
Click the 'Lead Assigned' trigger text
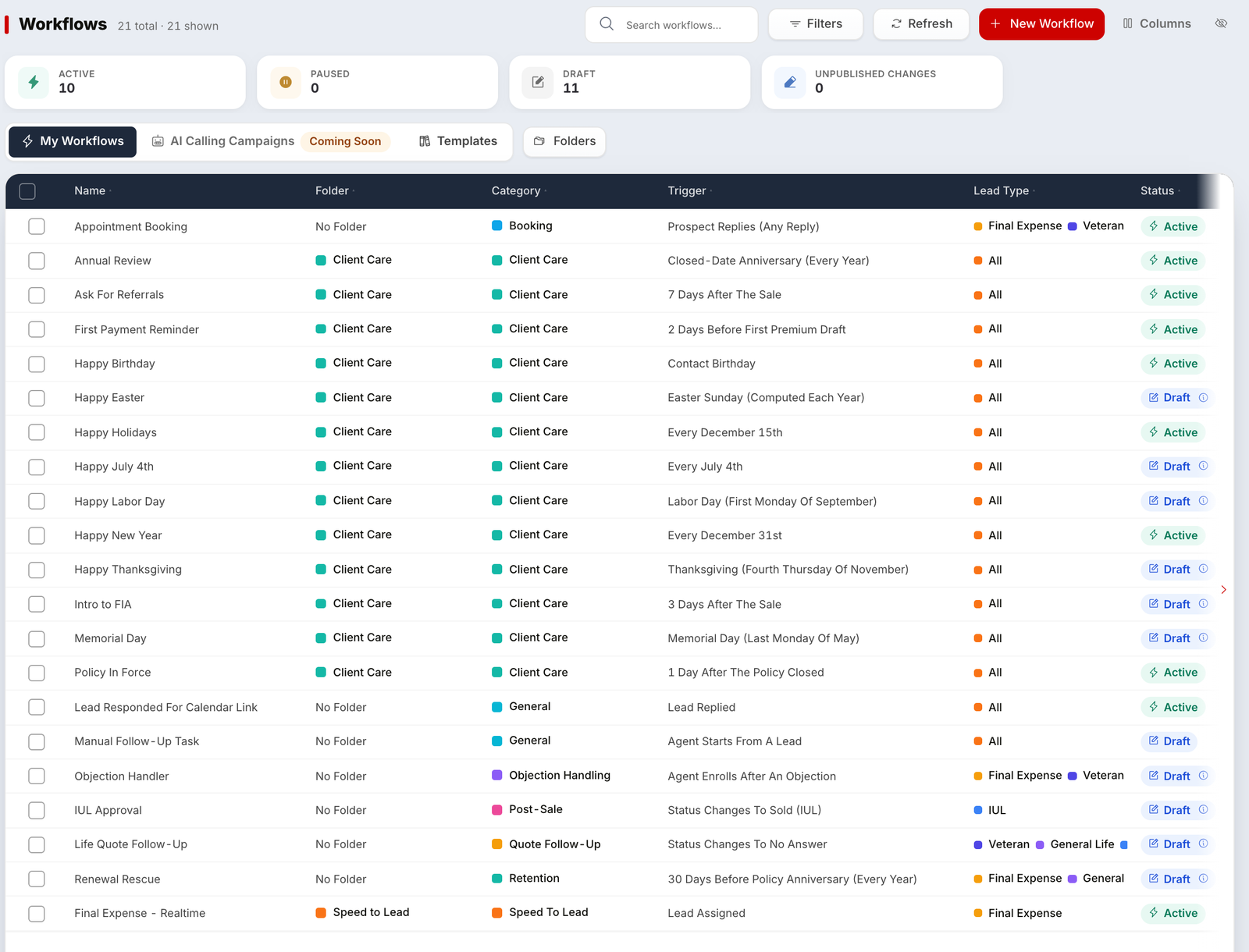pos(706,913)
